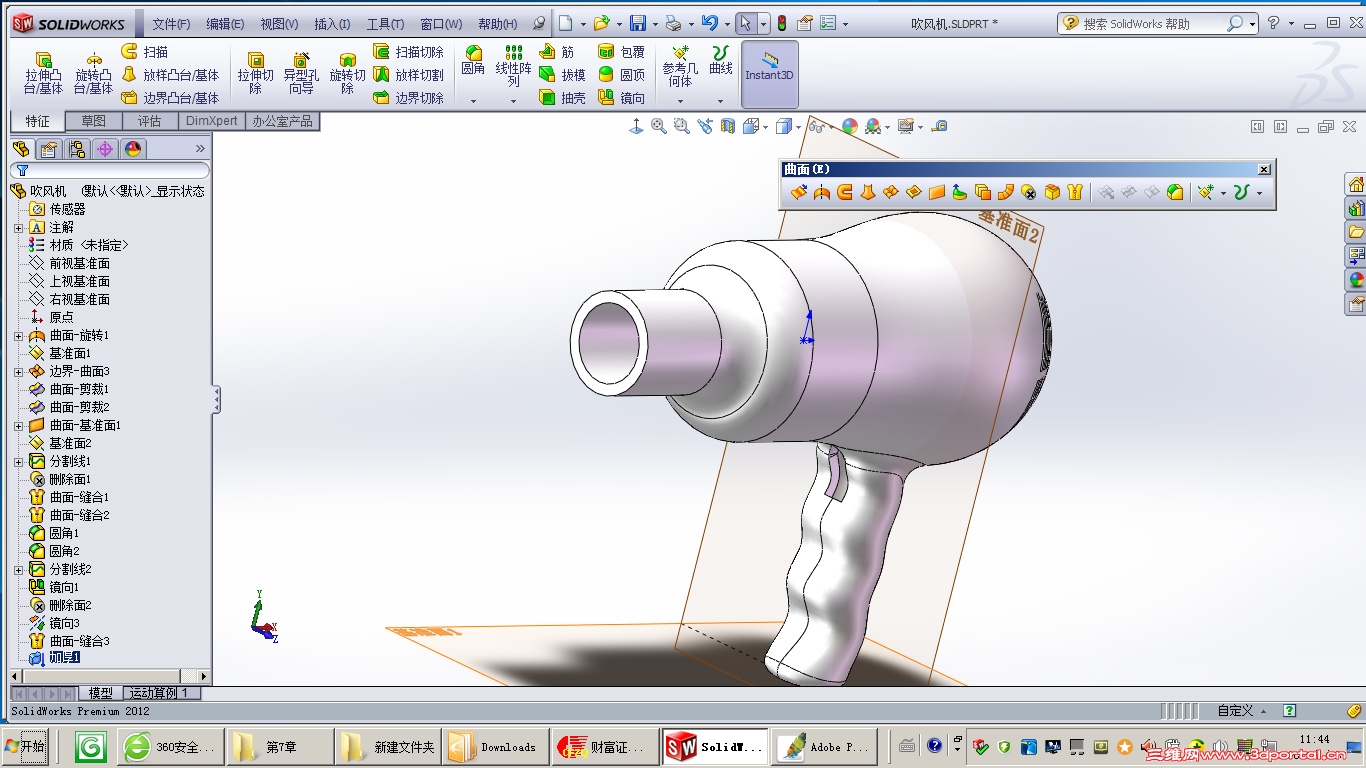Expand the 分割线2 feature node
The width and height of the screenshot is (1366, 768).
pyautogui.click(x=19, y=570)
